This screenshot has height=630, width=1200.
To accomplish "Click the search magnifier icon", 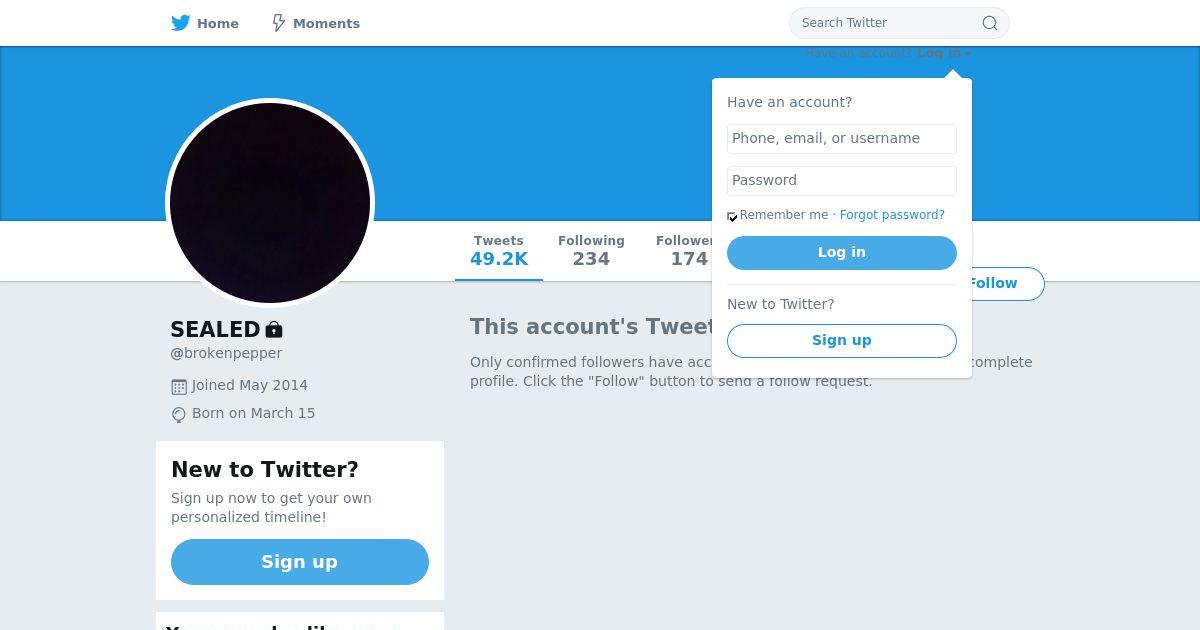I will 989,23.
